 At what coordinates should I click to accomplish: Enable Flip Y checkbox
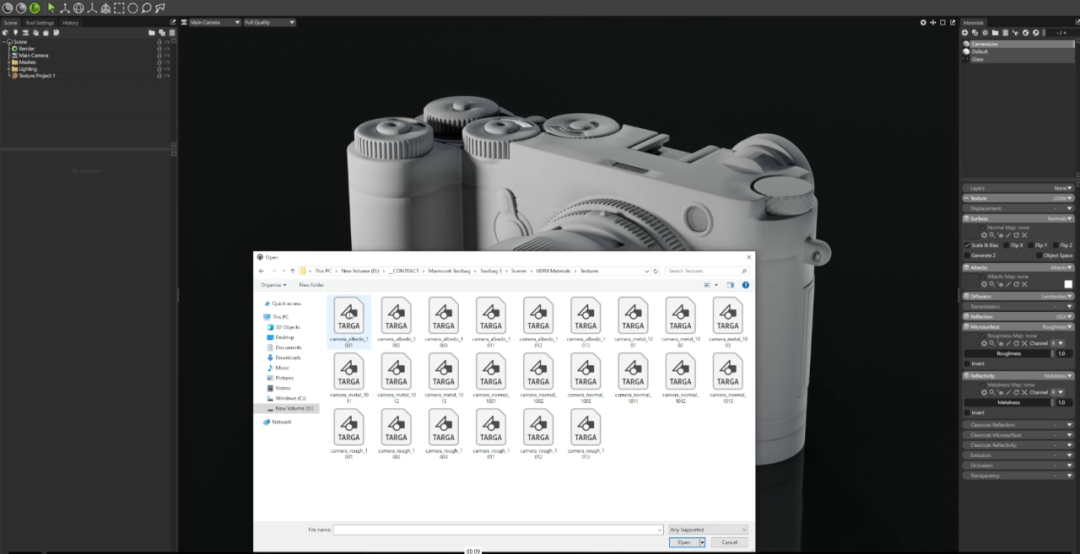1030,245
